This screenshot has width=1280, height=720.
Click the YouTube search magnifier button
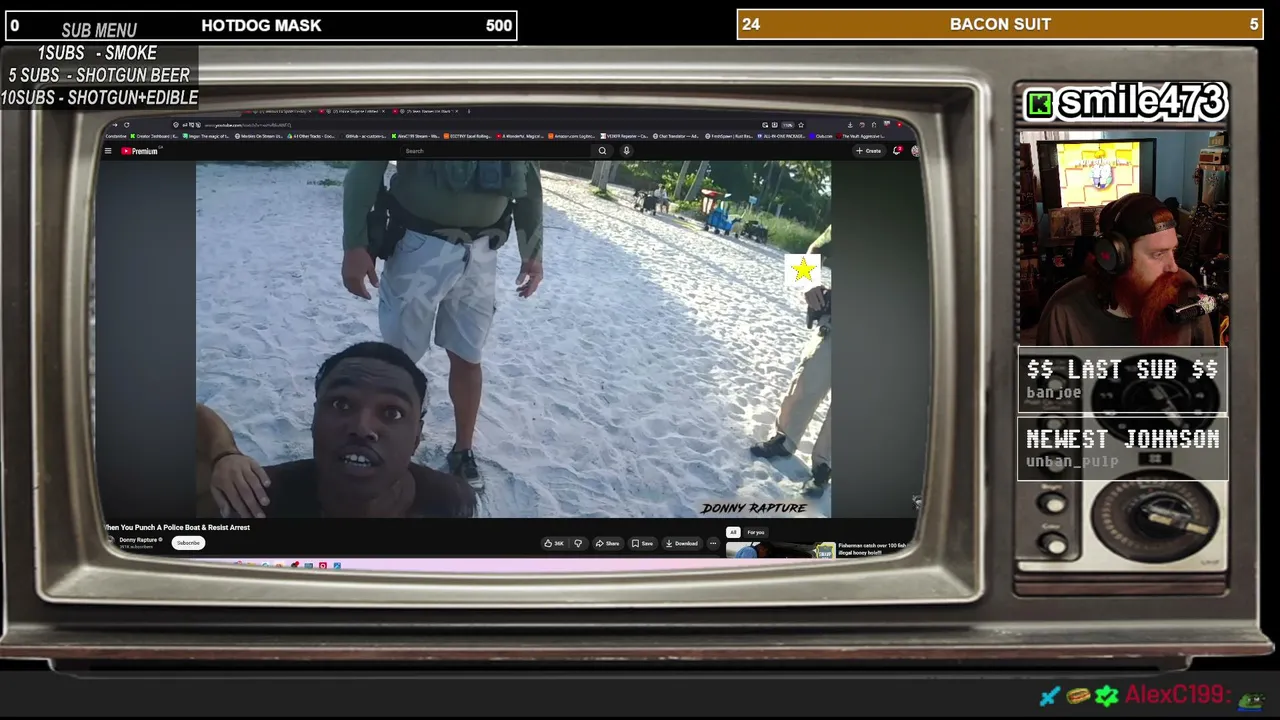[602, 151]
